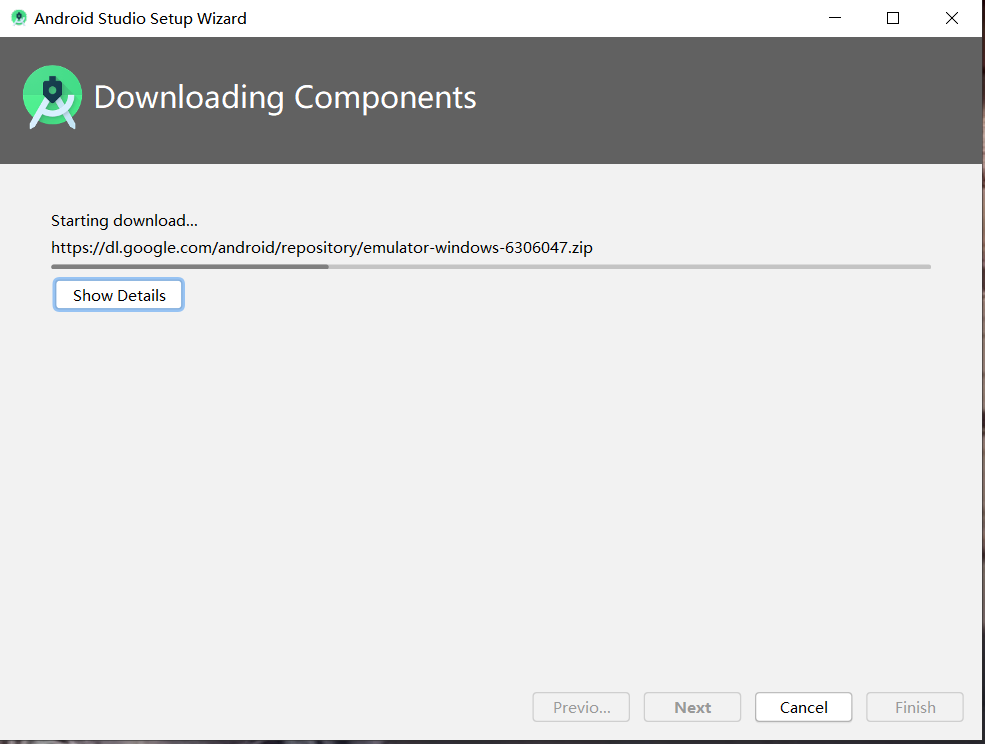Screen dimensions: 985x744
Task: Minimize the Setup Wizard window
Action: [x=835, y=18]
